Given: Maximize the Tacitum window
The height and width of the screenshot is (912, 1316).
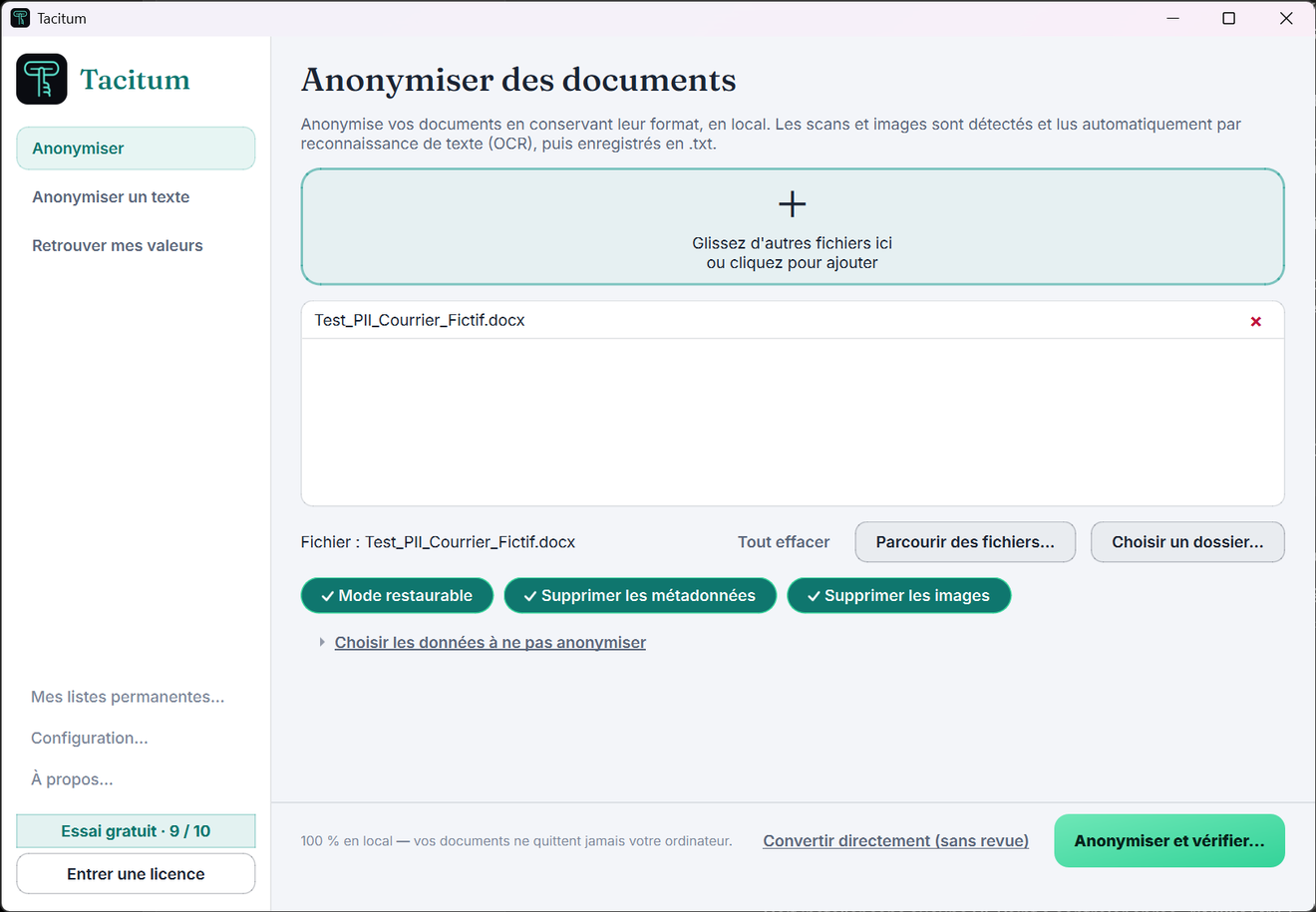Looking at the screenshot, I should point(1229,18).
